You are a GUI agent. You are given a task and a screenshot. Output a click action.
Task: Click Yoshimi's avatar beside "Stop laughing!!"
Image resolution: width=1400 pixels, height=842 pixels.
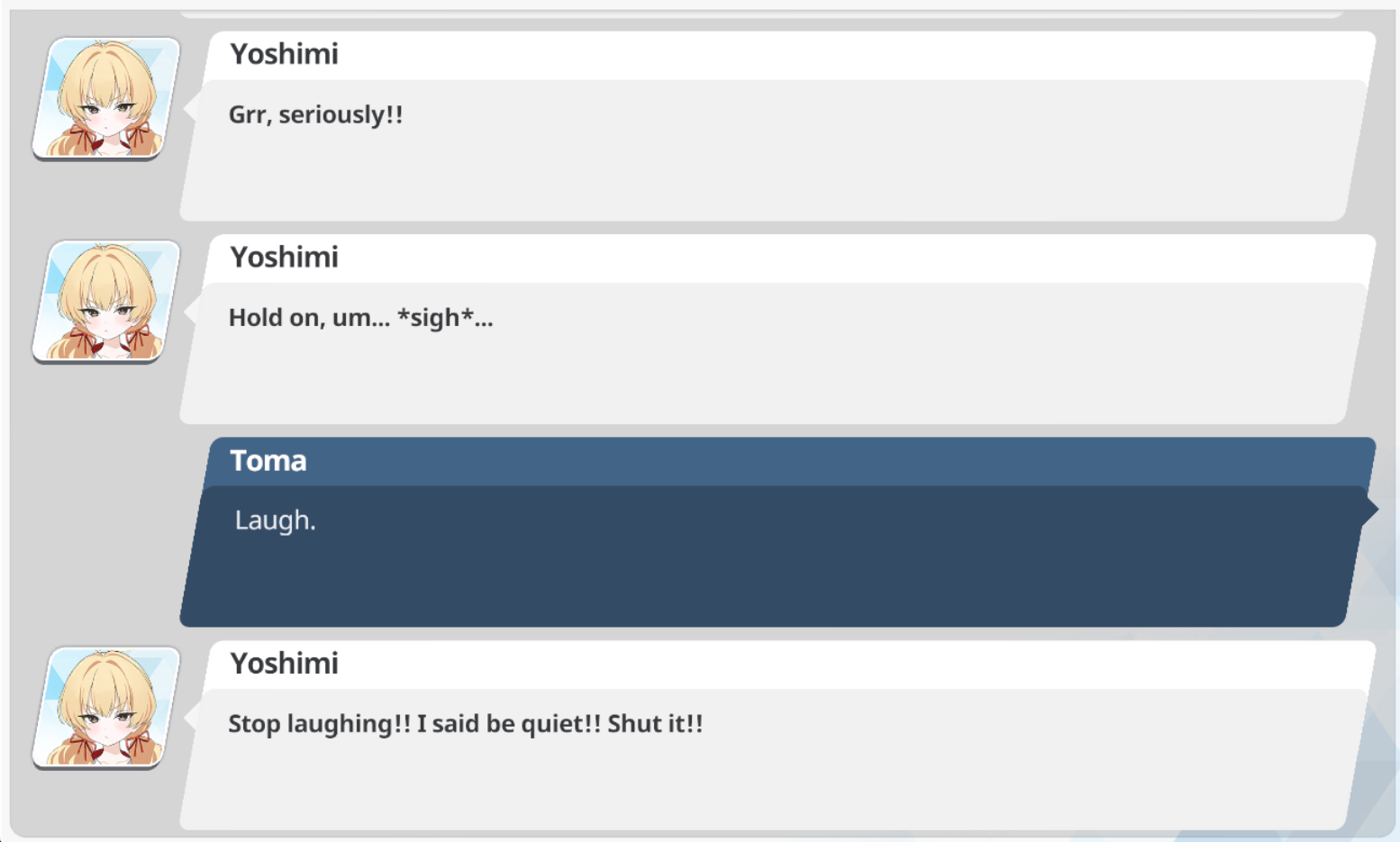pyautogui.click(x=106, y=708)
